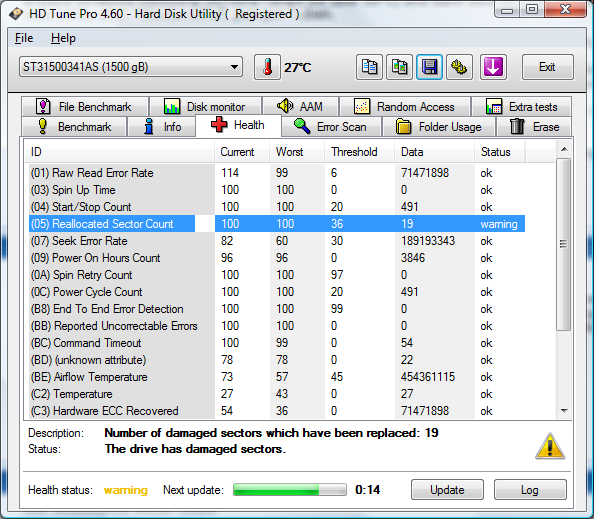
Task: Click the 3846 power on hours value
Action: tap(413, 258)
